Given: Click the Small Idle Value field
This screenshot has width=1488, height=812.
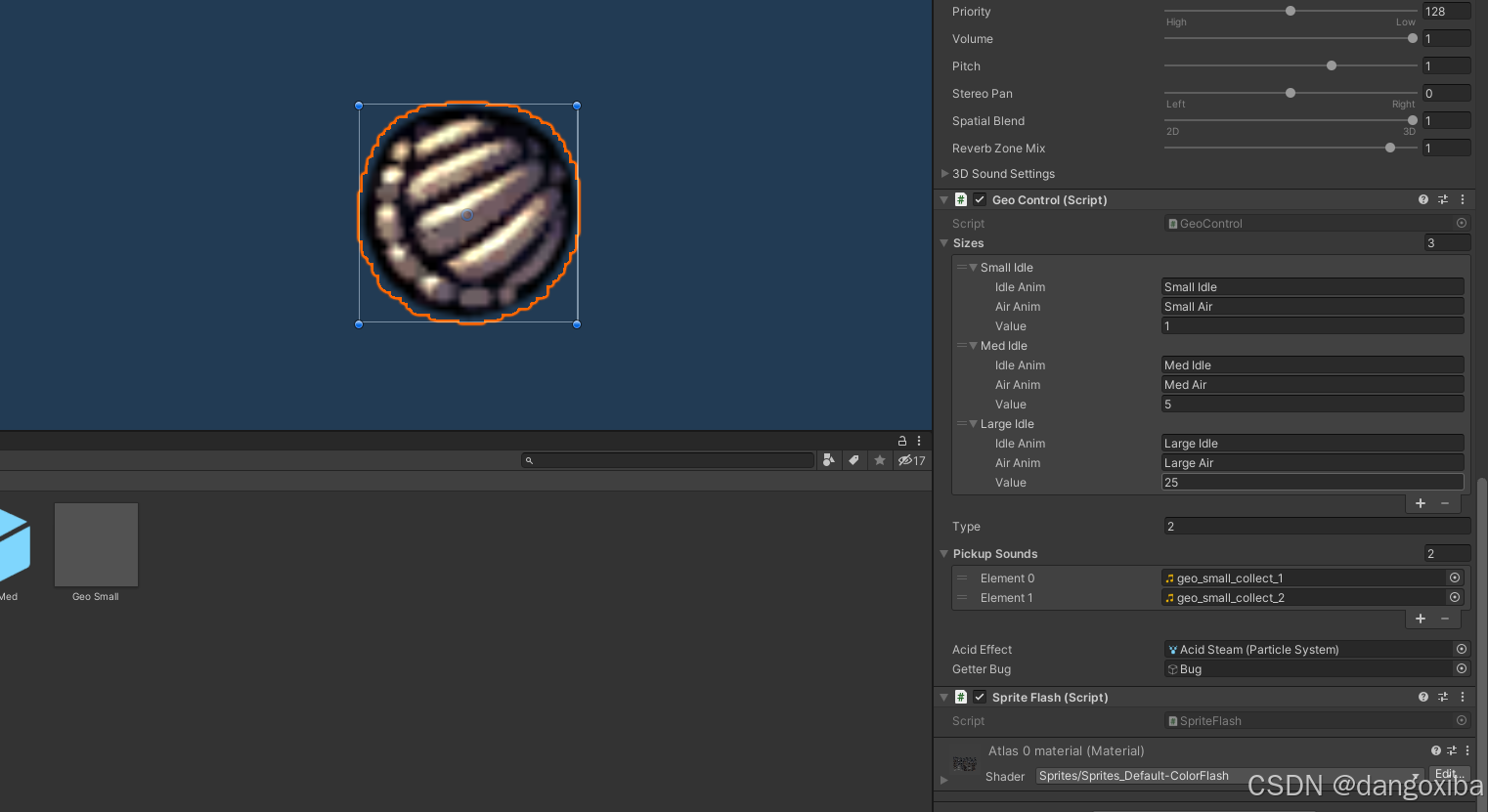Looking at the screenshot, I should pos(1312,325).
